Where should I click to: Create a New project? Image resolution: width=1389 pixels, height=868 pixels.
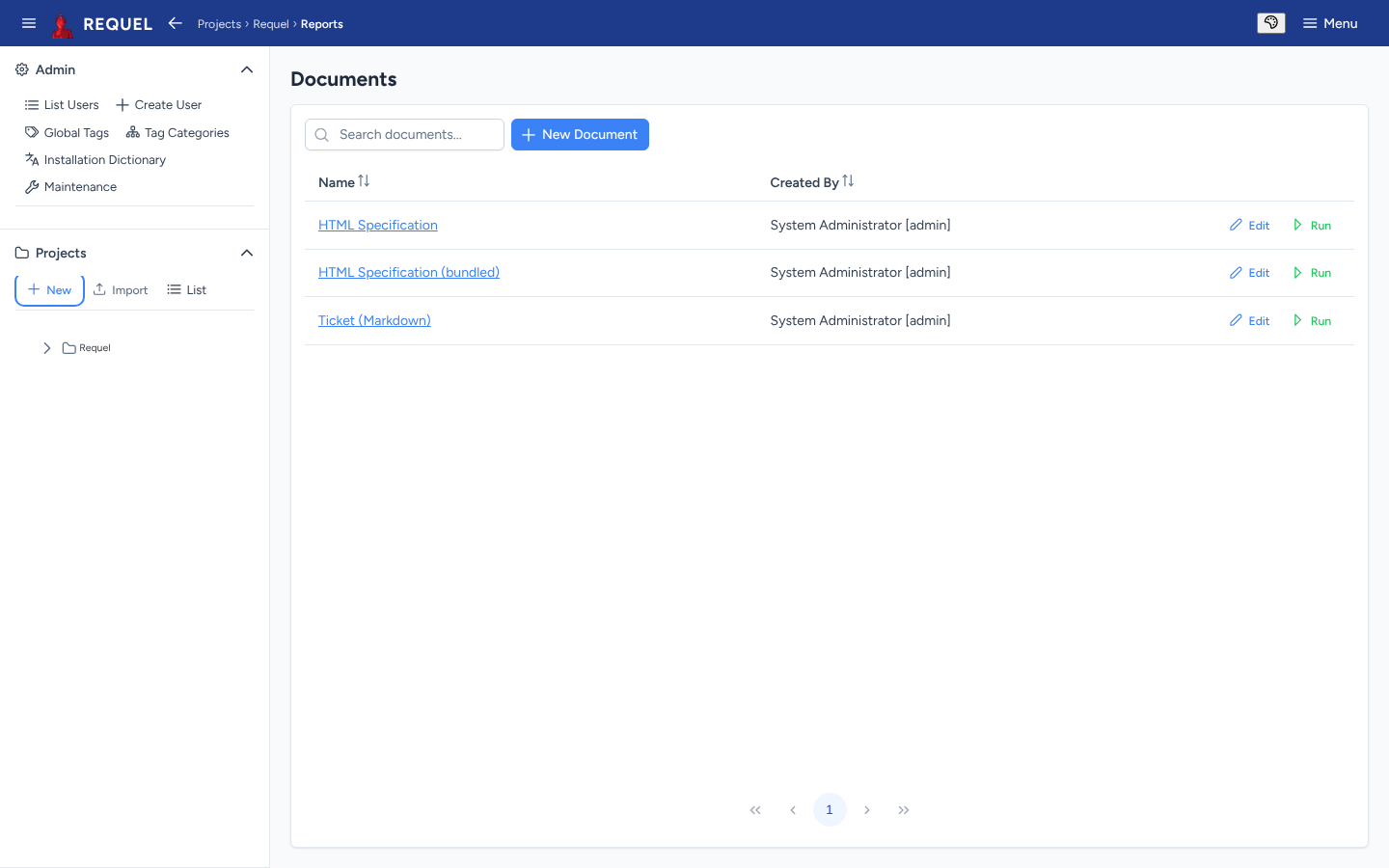point(49,290)
